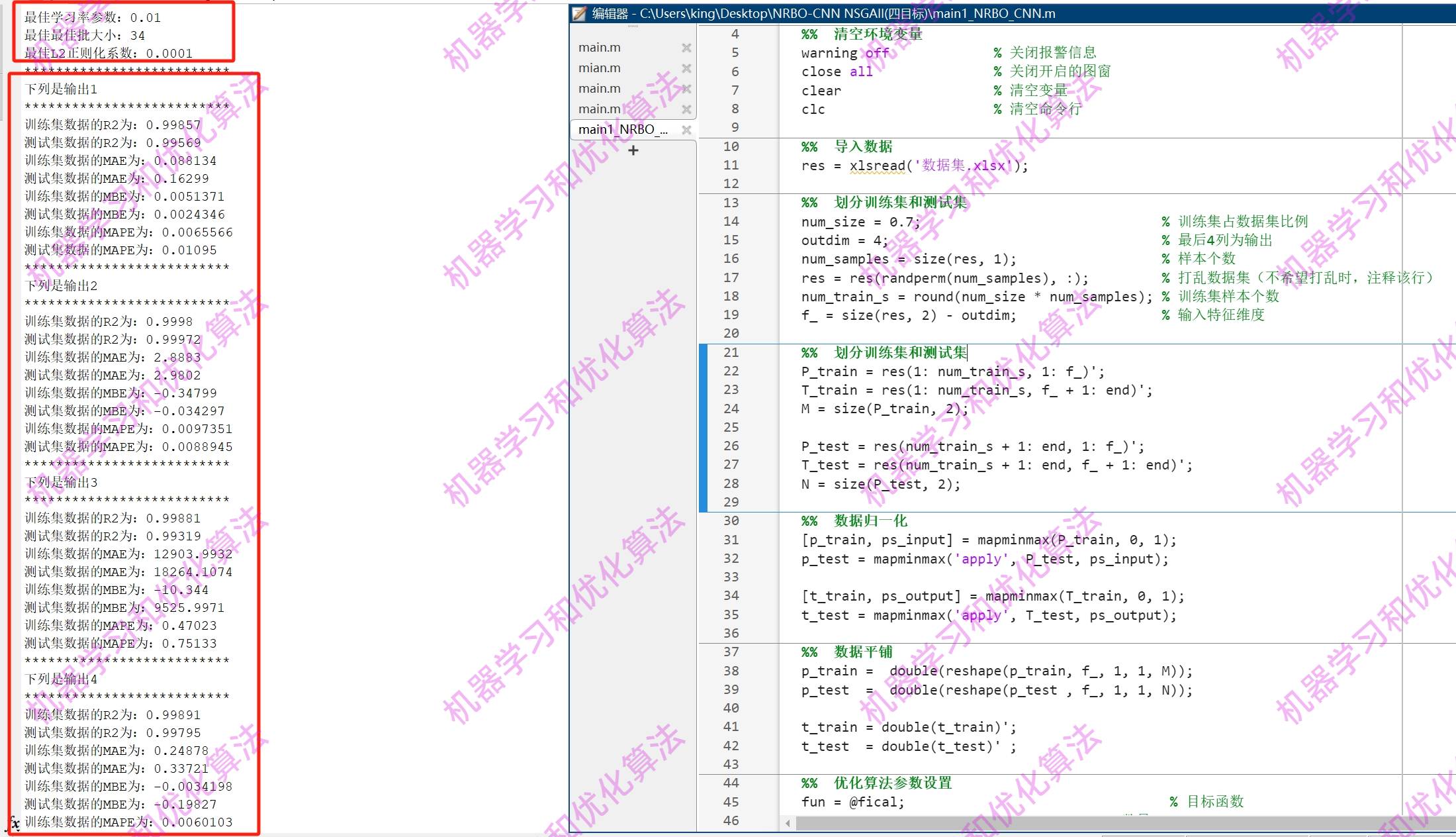Click the fx function browser icon

coord(13,823)
